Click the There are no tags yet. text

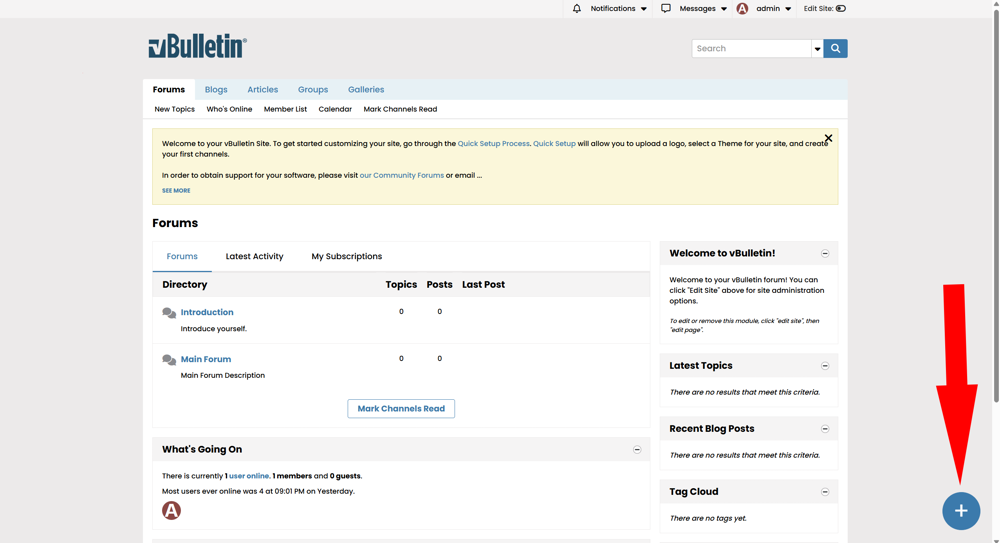pos(708,518)
